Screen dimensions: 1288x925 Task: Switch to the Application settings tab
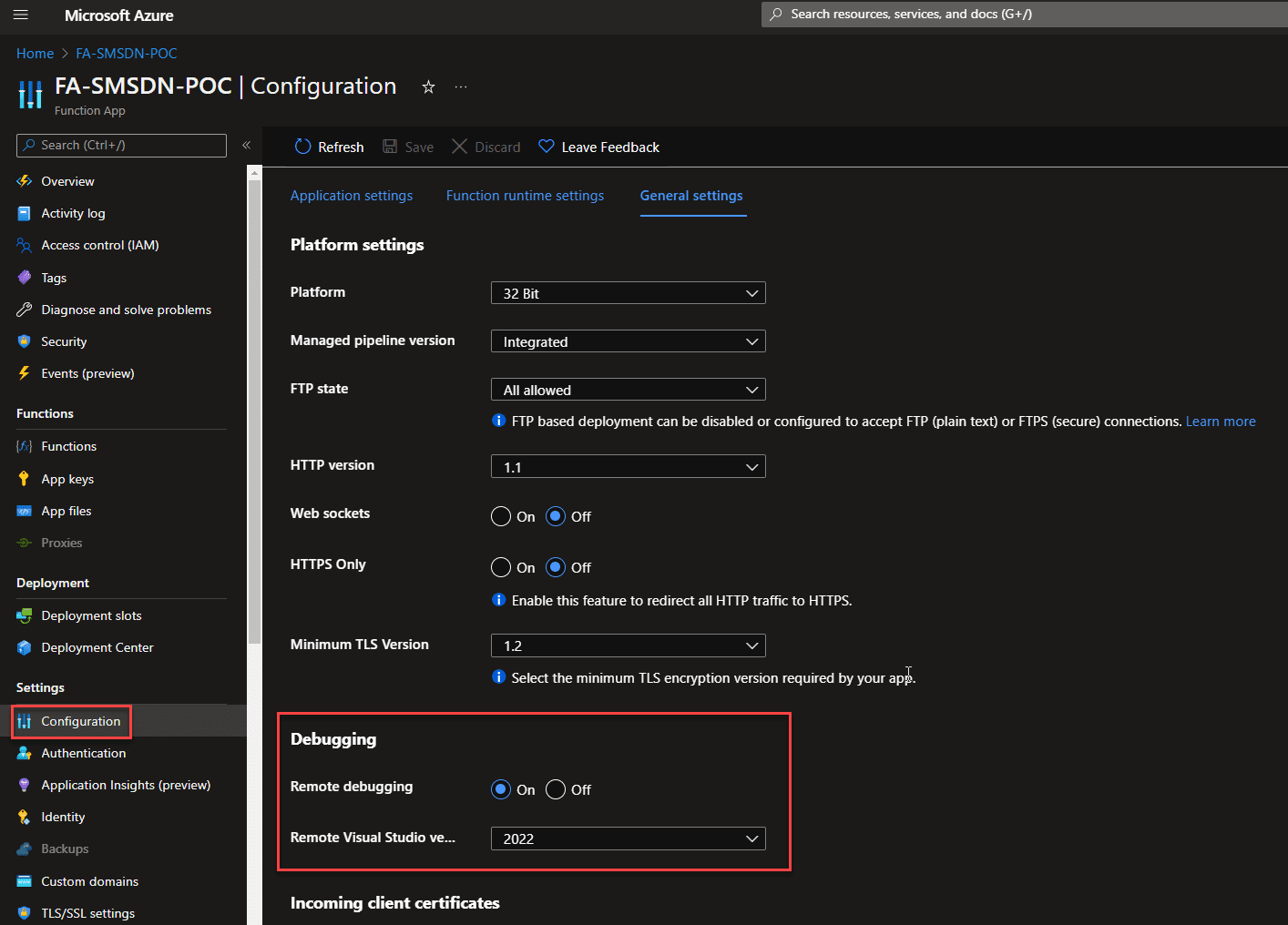point(351,196)
